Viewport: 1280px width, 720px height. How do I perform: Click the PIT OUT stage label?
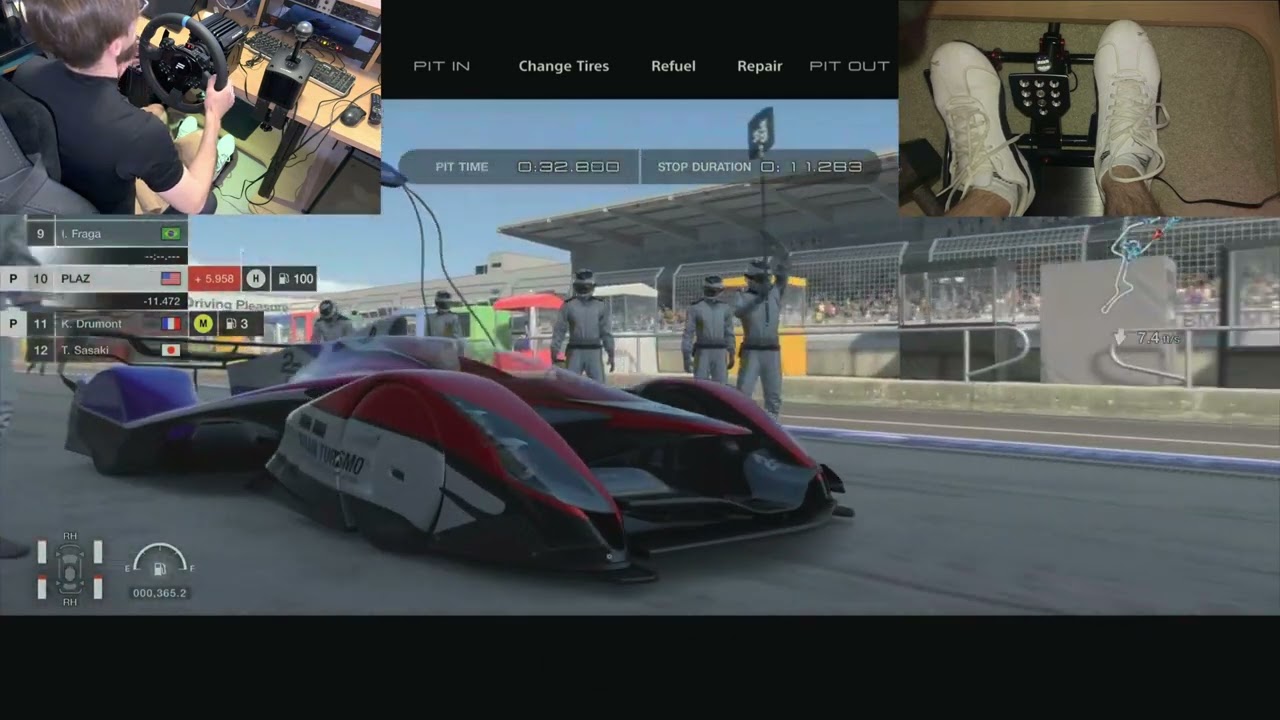point(849,66)
